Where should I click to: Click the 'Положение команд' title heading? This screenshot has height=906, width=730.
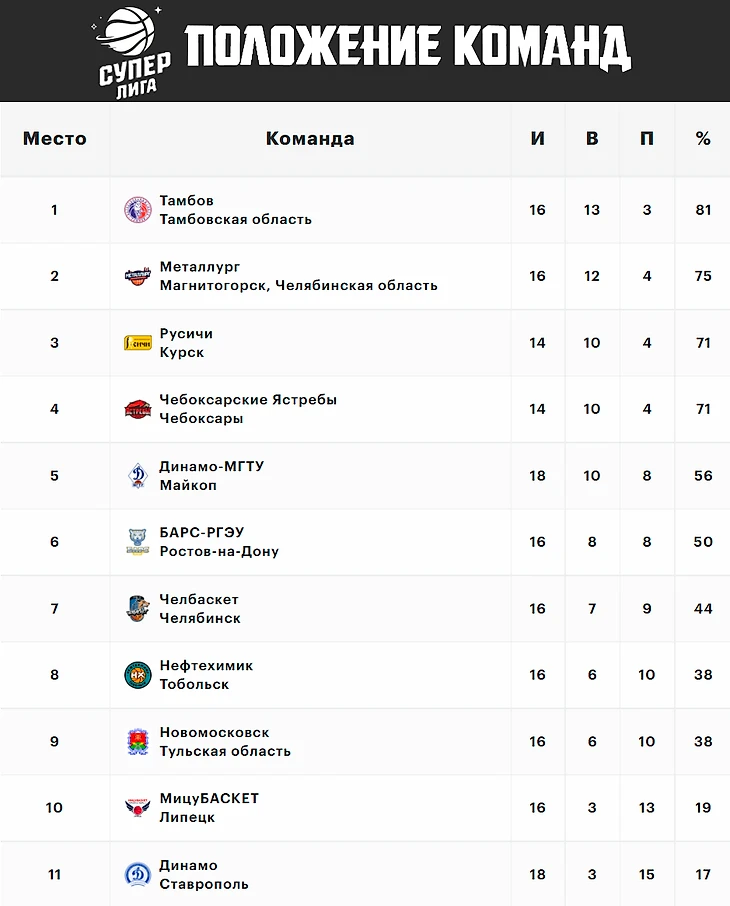408,47
